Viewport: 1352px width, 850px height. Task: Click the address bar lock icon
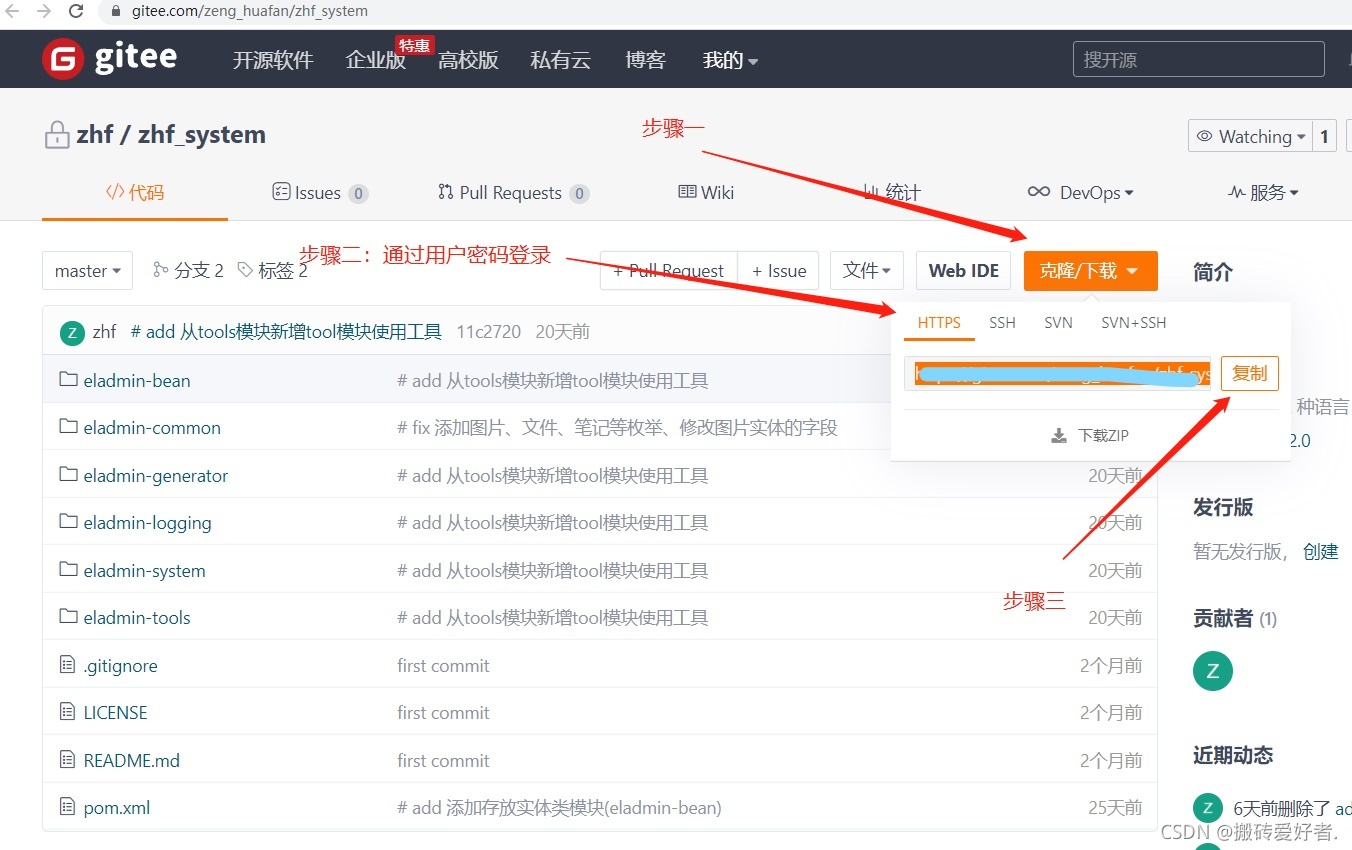[x=115, y=11]
